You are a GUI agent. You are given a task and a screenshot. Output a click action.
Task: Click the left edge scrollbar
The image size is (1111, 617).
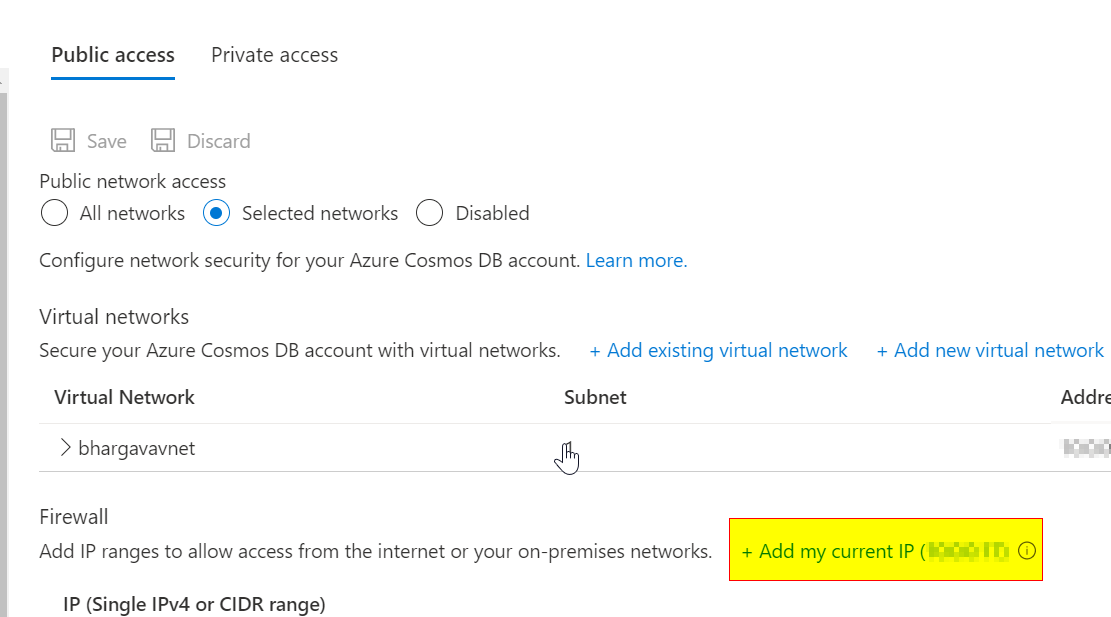(x=5, y=300)
